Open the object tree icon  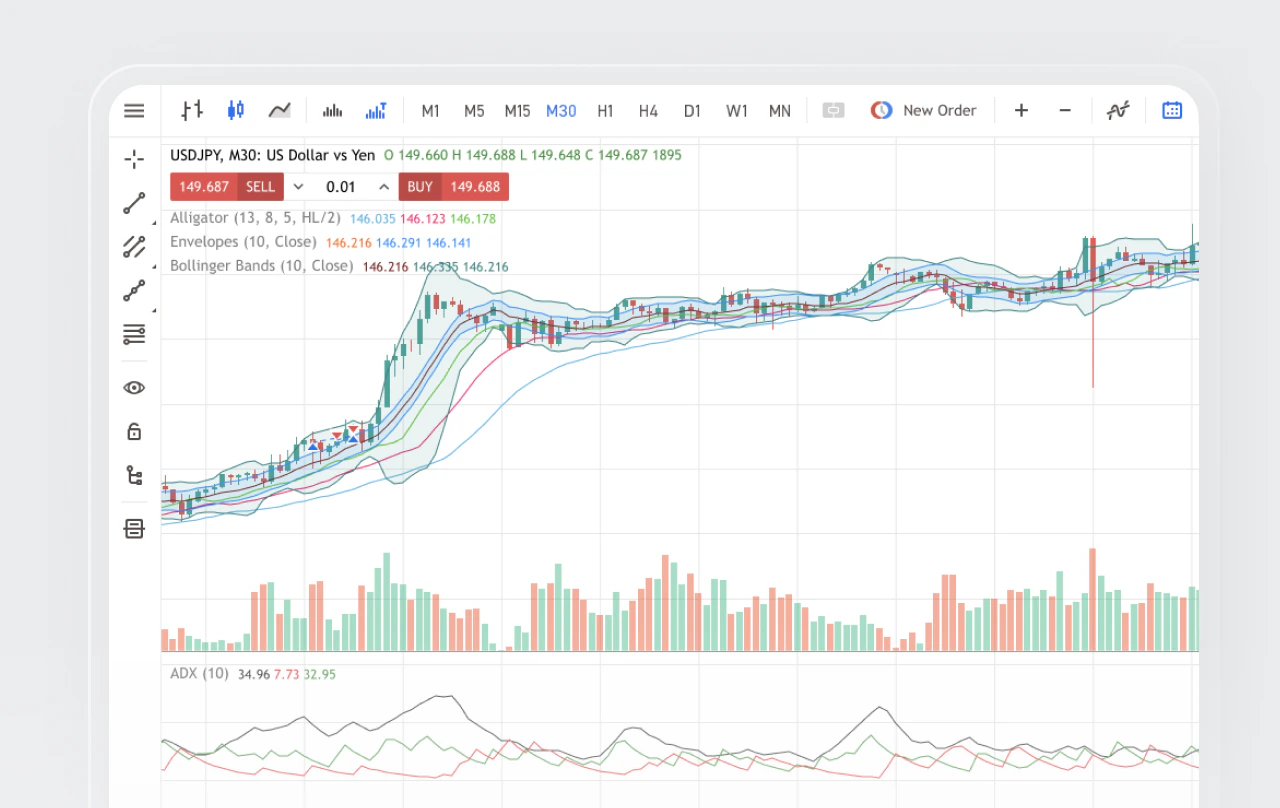[x=134, y=475]
